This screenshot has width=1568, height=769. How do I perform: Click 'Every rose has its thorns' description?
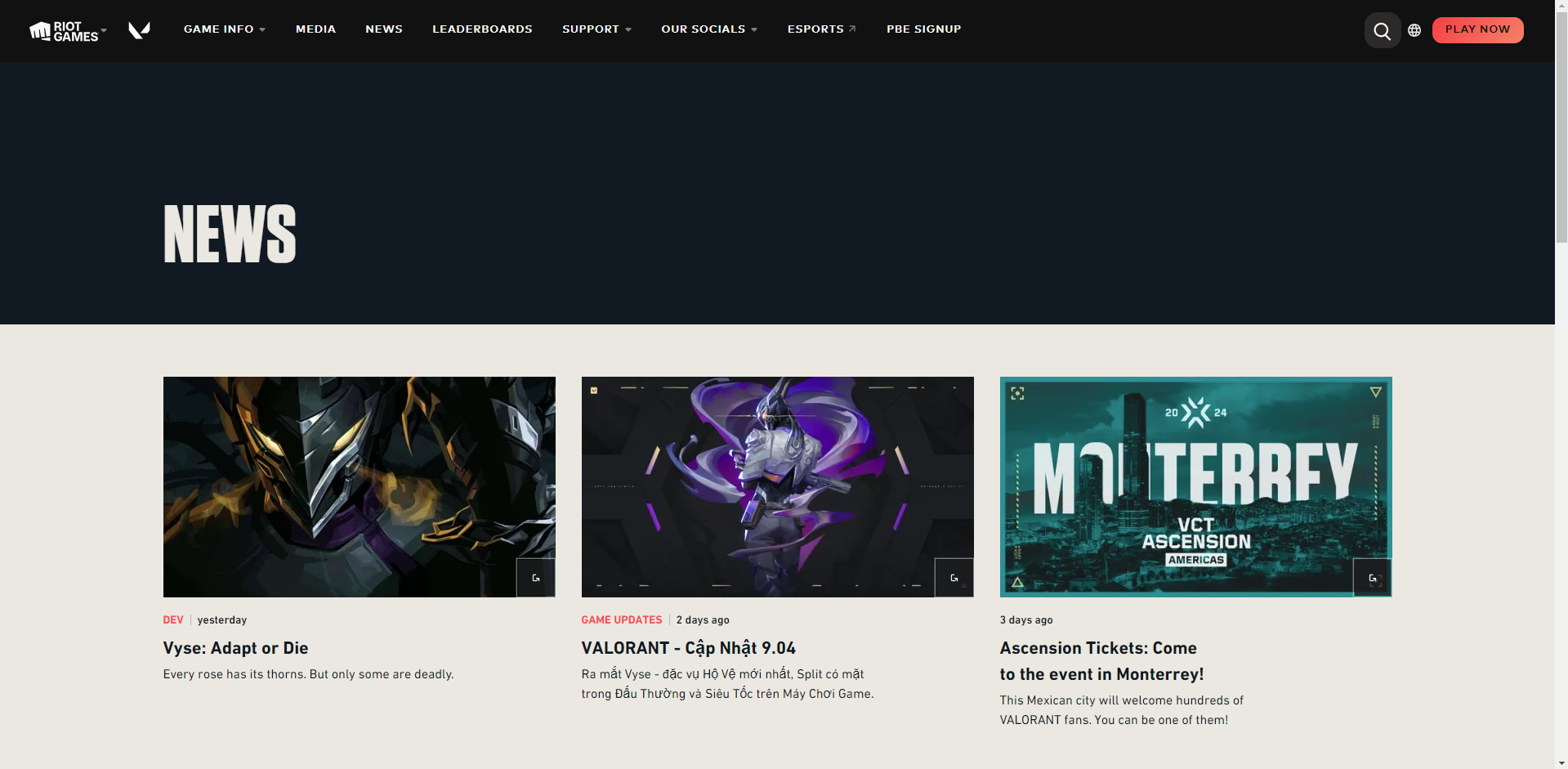[x=308, y=674]
